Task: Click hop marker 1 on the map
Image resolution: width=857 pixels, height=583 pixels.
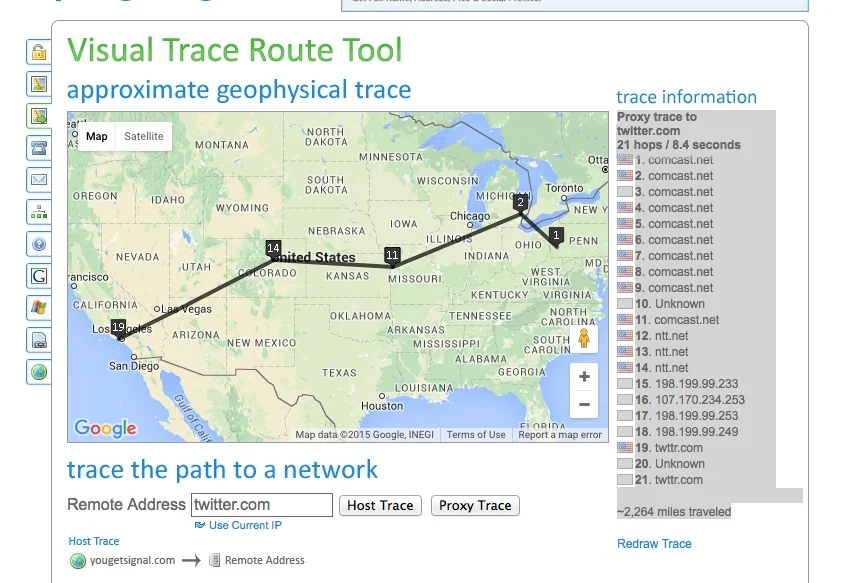Action: point(556,236)
